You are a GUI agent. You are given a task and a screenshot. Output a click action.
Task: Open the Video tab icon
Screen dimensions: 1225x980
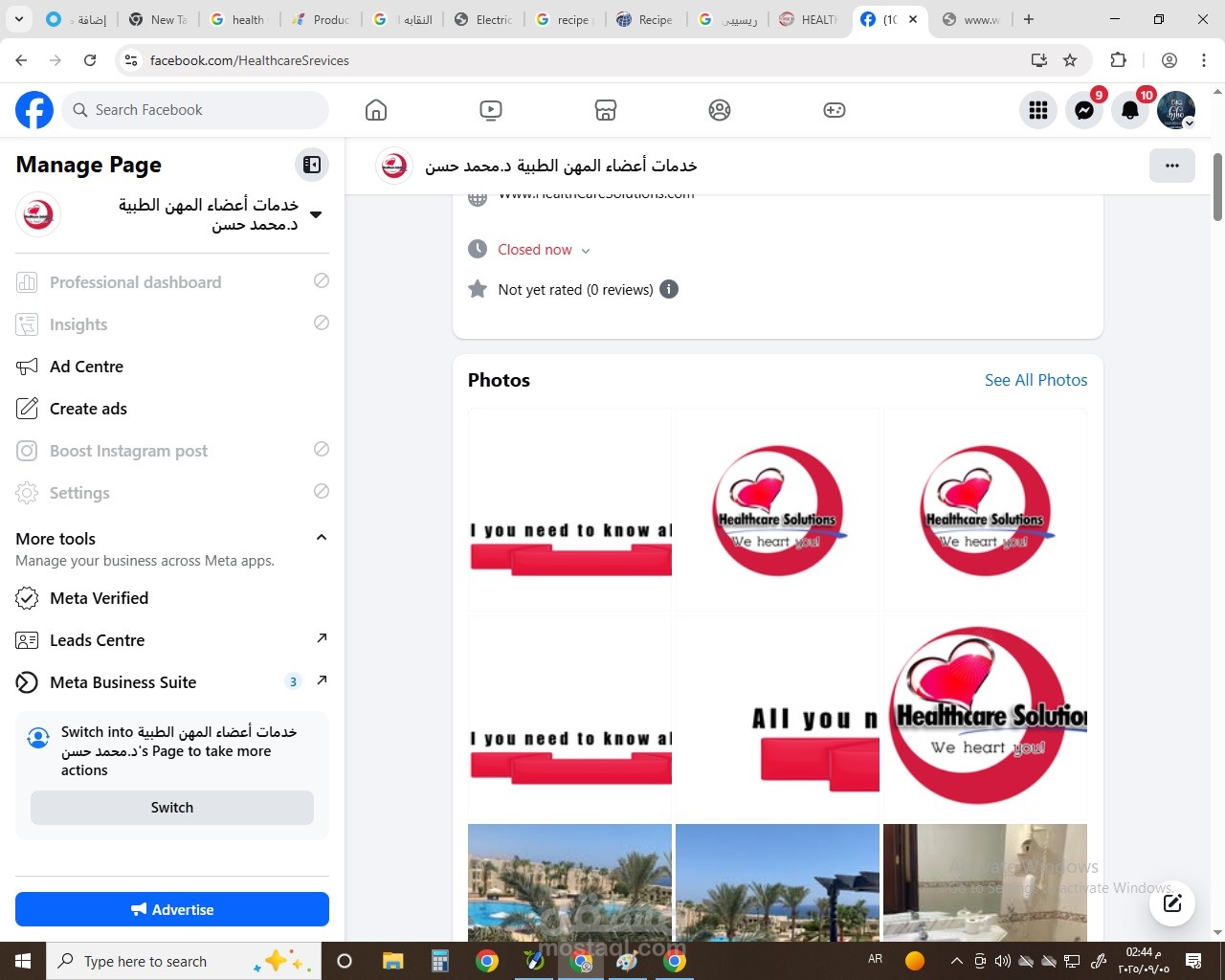click(491, 110)
